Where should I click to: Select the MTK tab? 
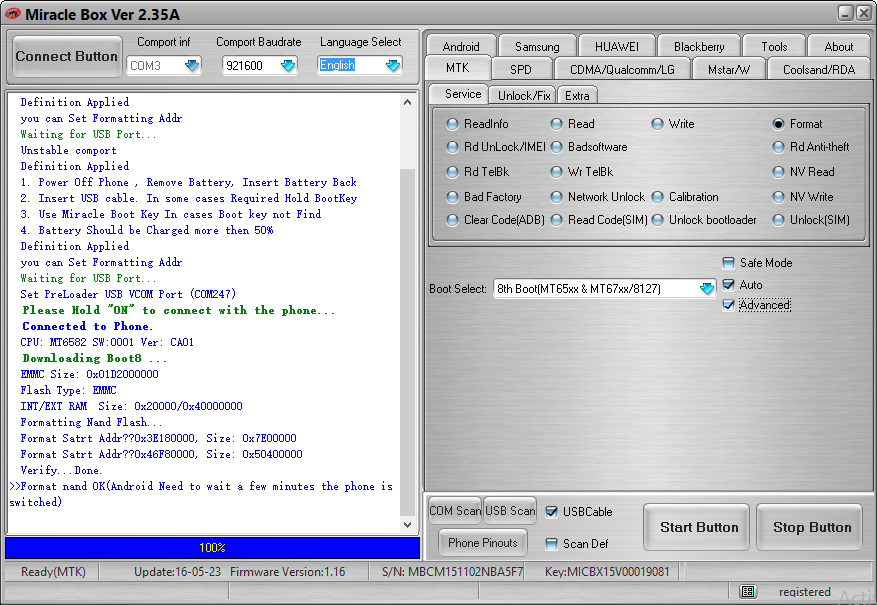pos(458,68)
